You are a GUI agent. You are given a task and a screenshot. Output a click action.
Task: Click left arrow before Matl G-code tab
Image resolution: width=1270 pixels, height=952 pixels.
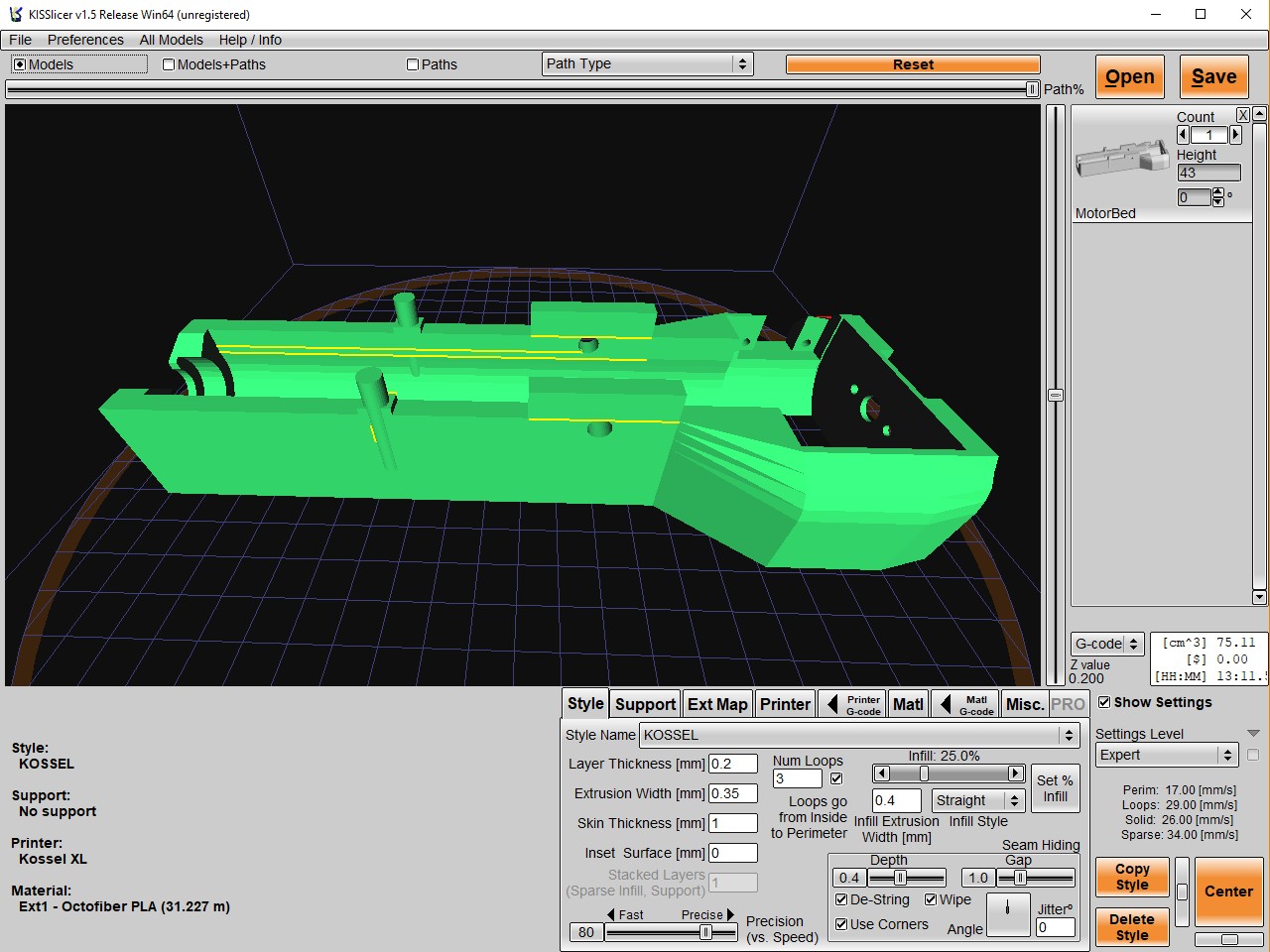pyautogui.click(x=946, y=704)
